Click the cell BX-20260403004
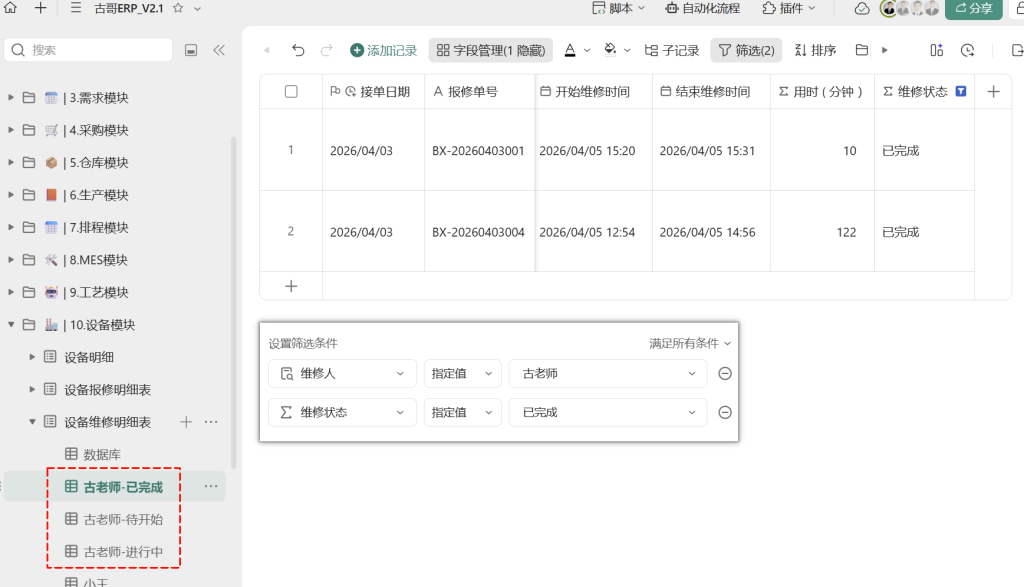This screenshot has height=587, width=1024. (x=478, y=232)
